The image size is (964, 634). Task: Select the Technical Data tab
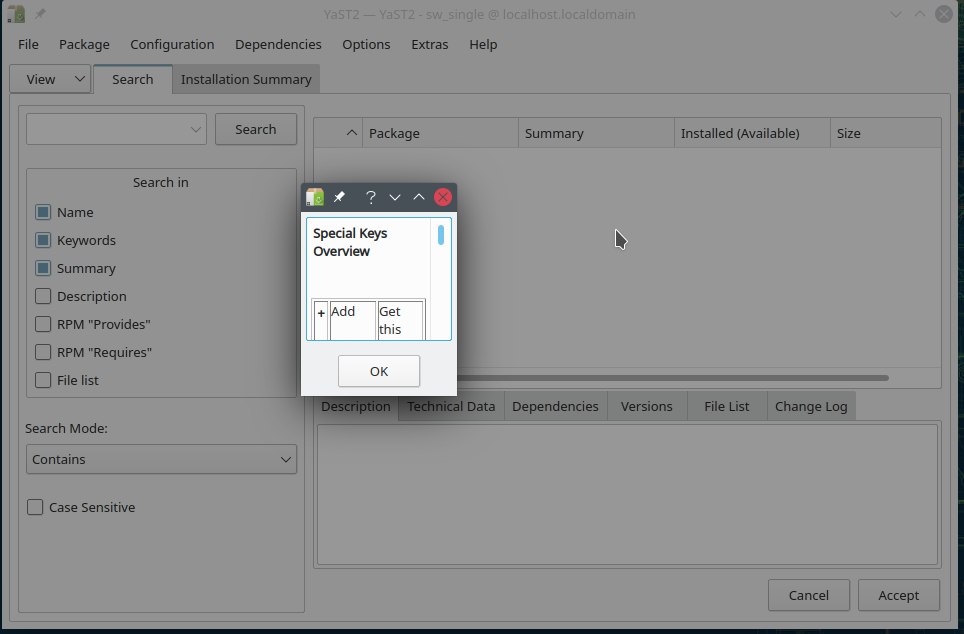pos(451,406)
